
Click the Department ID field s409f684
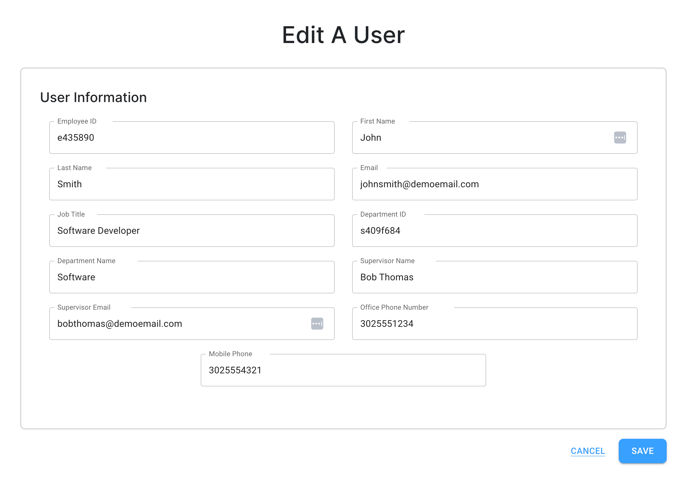coord(494,230)
